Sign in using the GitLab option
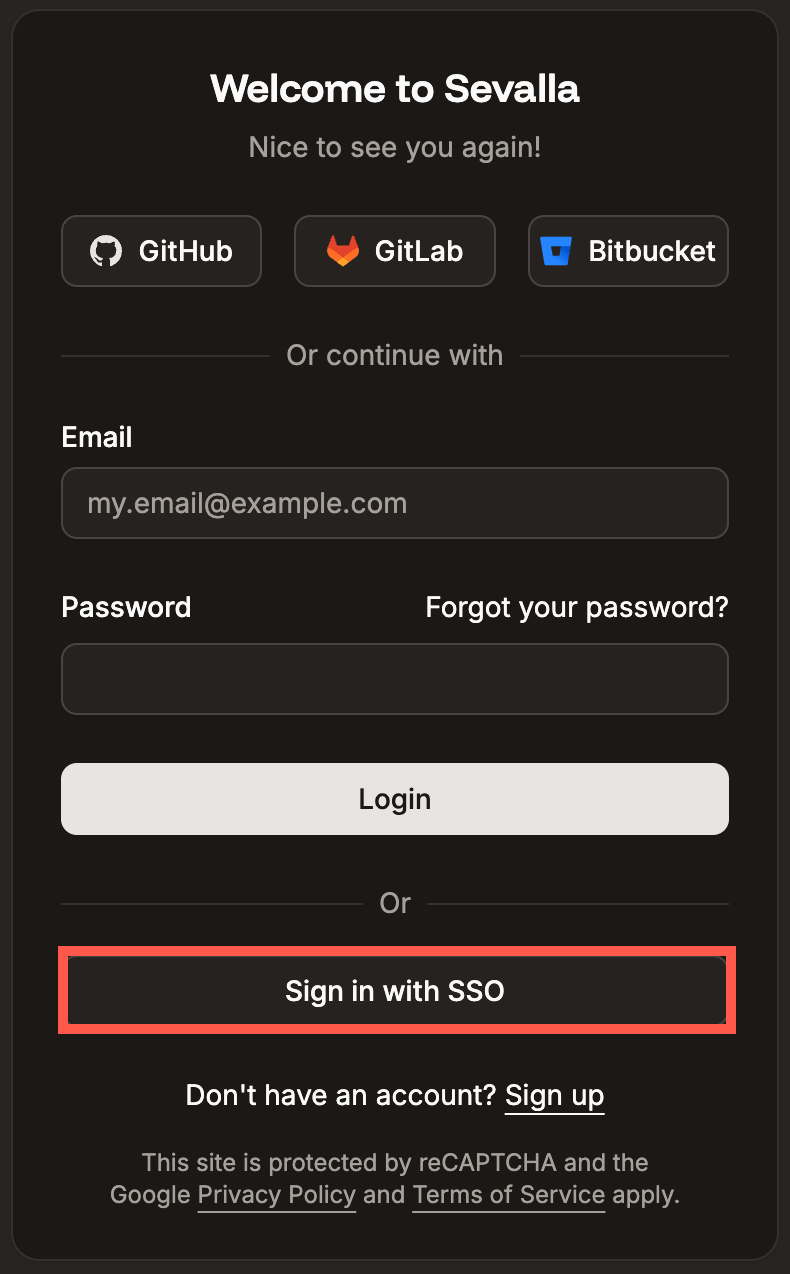This screenshot has width=790, height=1274. point(394,251)
